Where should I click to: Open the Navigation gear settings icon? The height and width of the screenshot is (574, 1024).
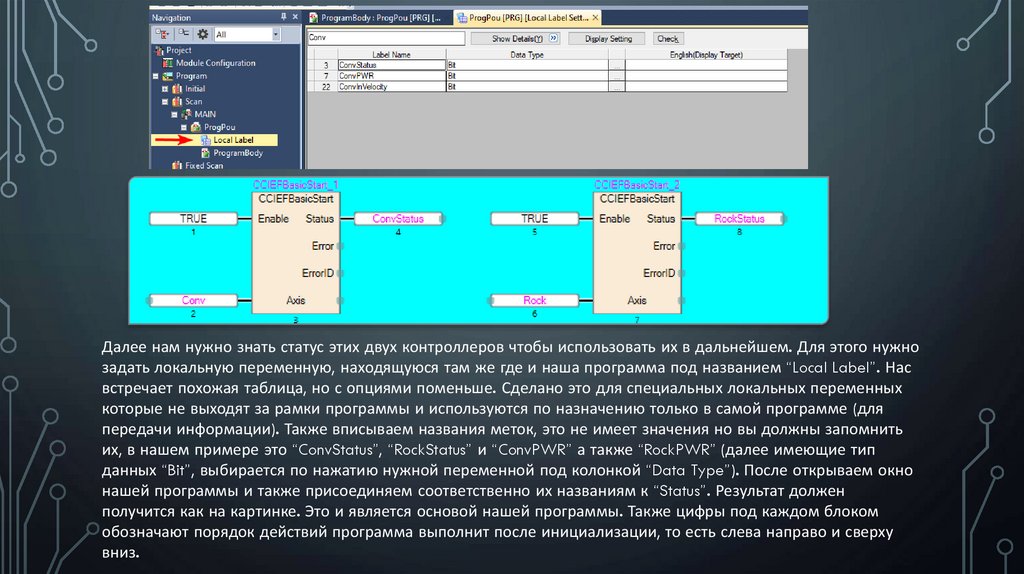pos(203,34)
